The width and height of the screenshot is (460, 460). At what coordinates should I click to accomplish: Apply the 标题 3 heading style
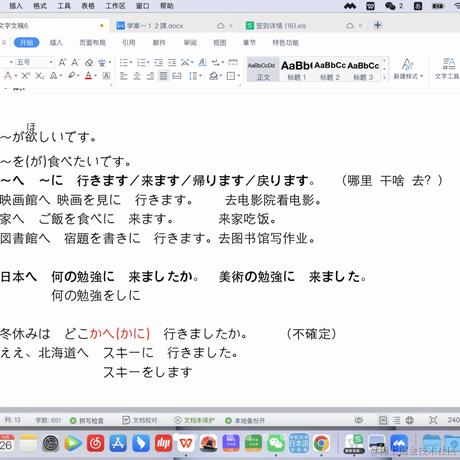pyautogui.click(x=363, y=69)
